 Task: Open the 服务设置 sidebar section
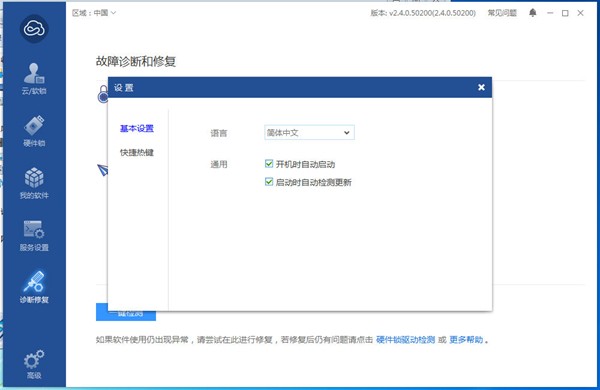34,235
